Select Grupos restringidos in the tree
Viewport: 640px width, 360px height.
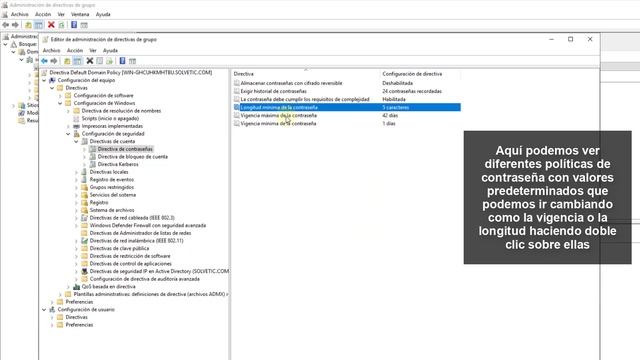(x=111, y=187)
